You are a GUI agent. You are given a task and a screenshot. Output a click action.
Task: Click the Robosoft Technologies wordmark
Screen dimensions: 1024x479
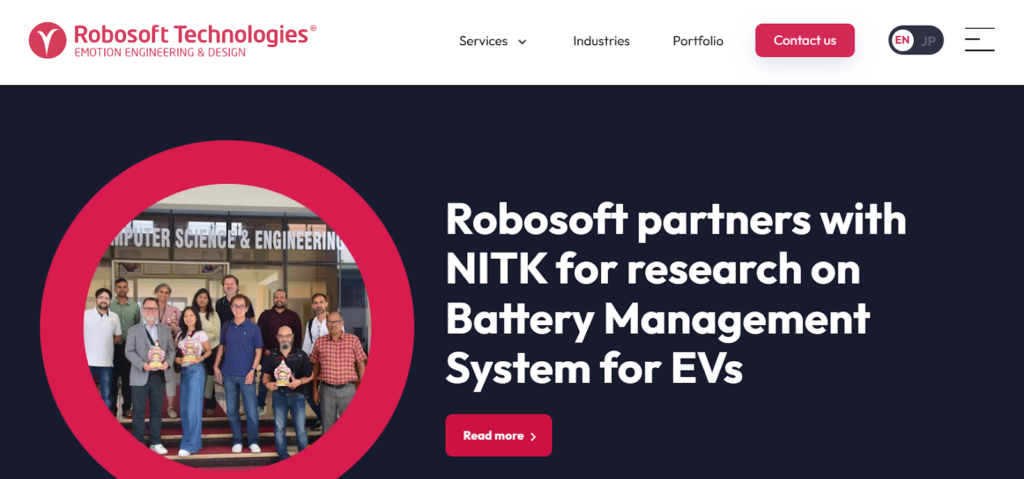[x=191, y=34]
